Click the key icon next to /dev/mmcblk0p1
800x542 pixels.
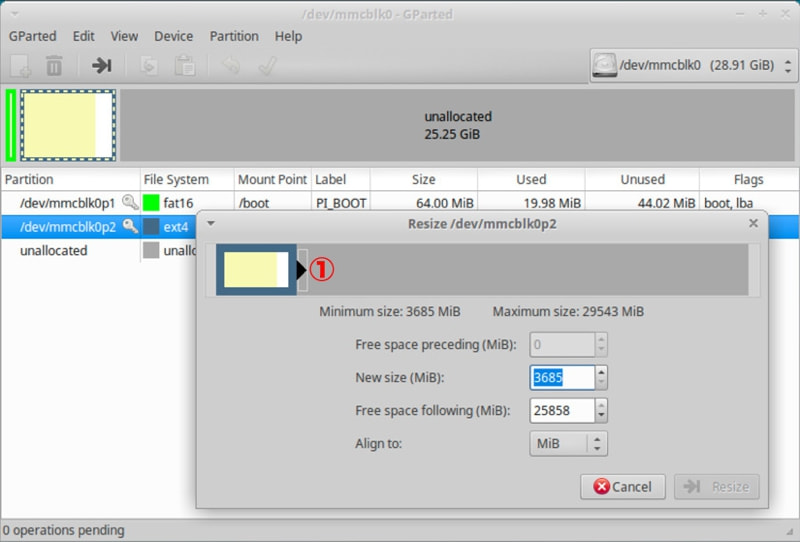(x=130, y=203)
